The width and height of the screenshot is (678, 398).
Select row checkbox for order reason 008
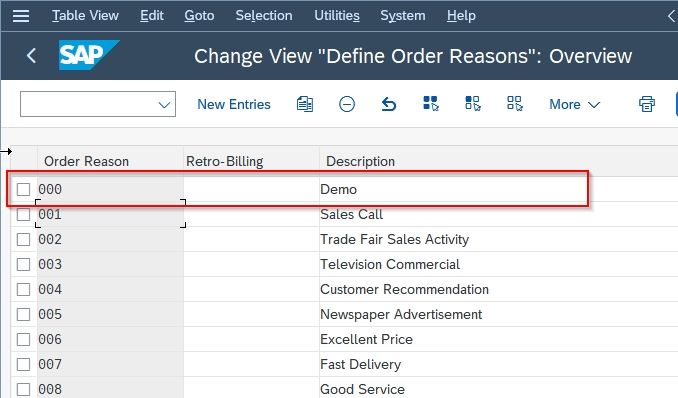coord(23,389)
